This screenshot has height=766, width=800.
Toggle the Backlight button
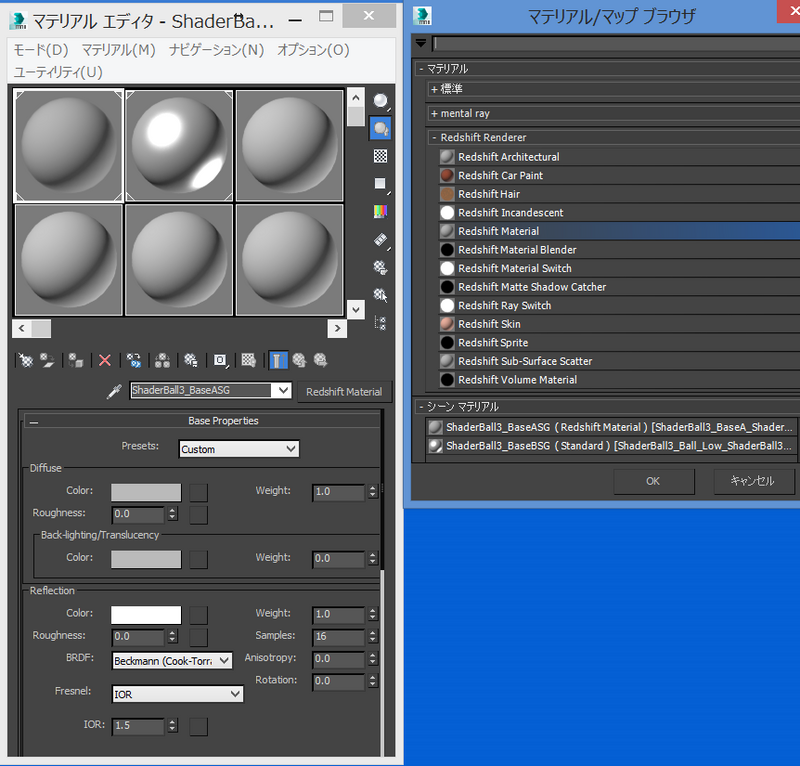coord(381,128)
